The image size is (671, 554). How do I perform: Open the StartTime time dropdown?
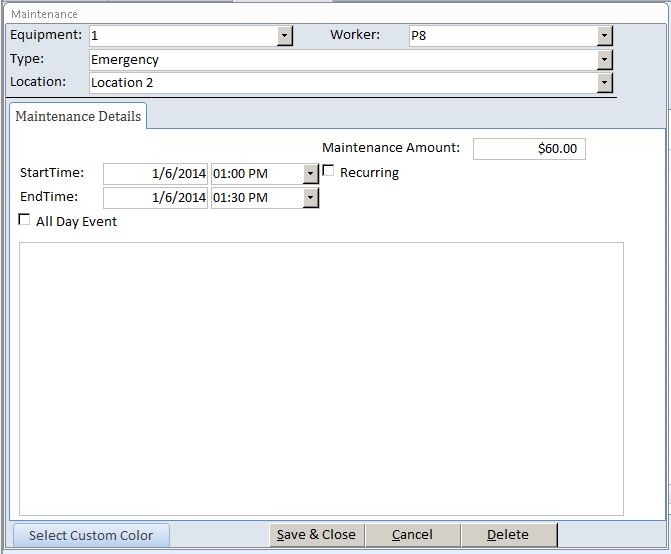tap(310, 174)
